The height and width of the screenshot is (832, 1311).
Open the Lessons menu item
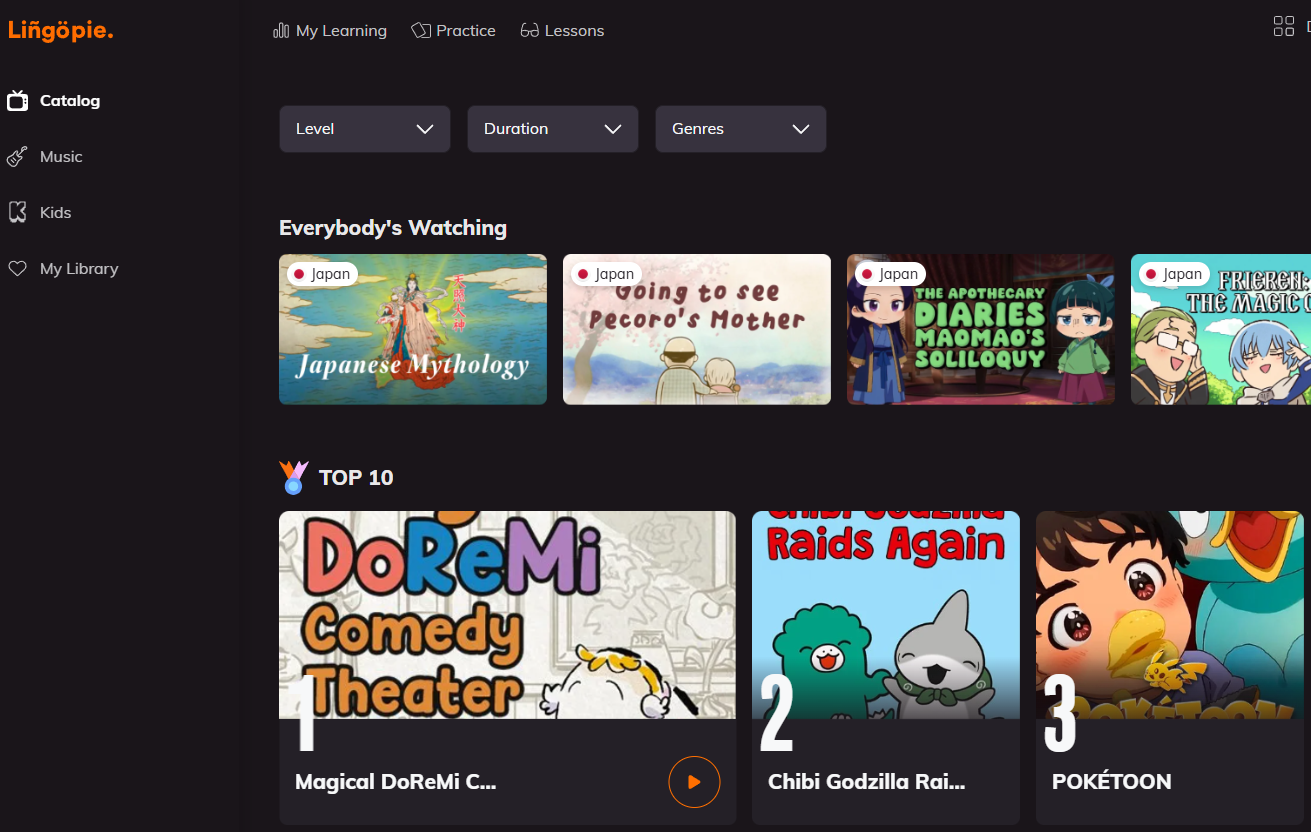(574, 31)
